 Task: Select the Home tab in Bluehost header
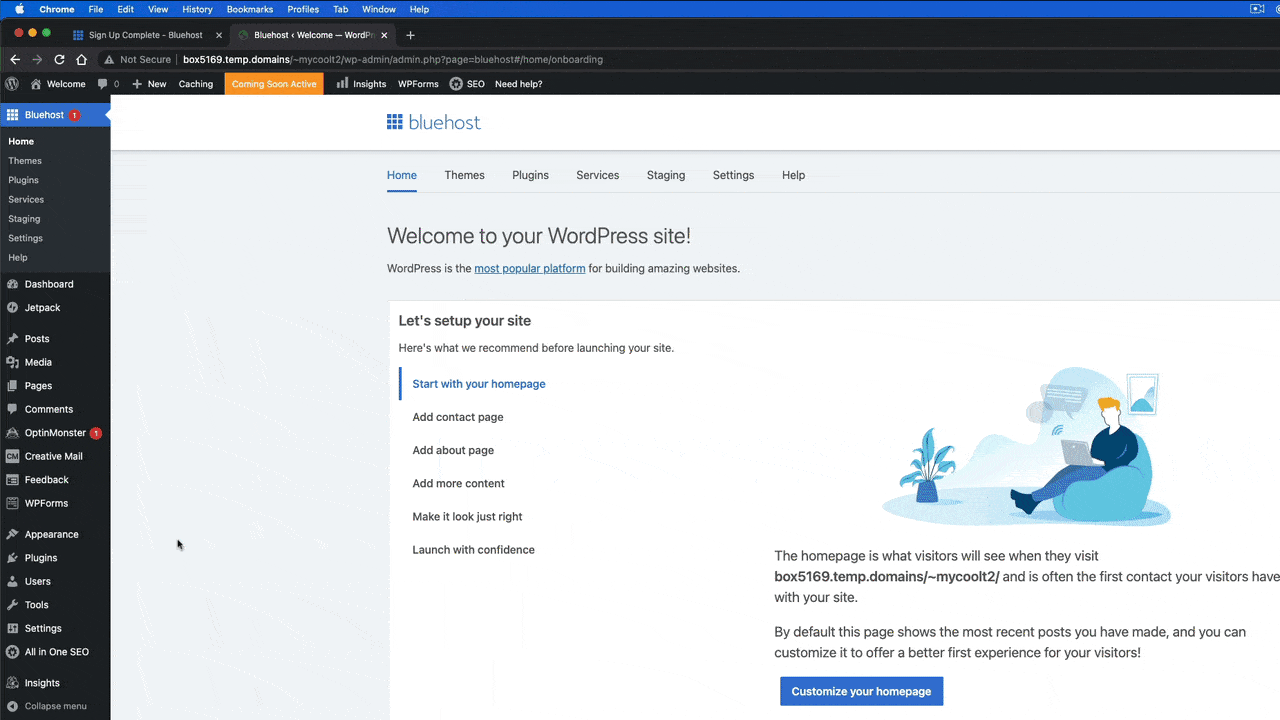tap(402, 175)
